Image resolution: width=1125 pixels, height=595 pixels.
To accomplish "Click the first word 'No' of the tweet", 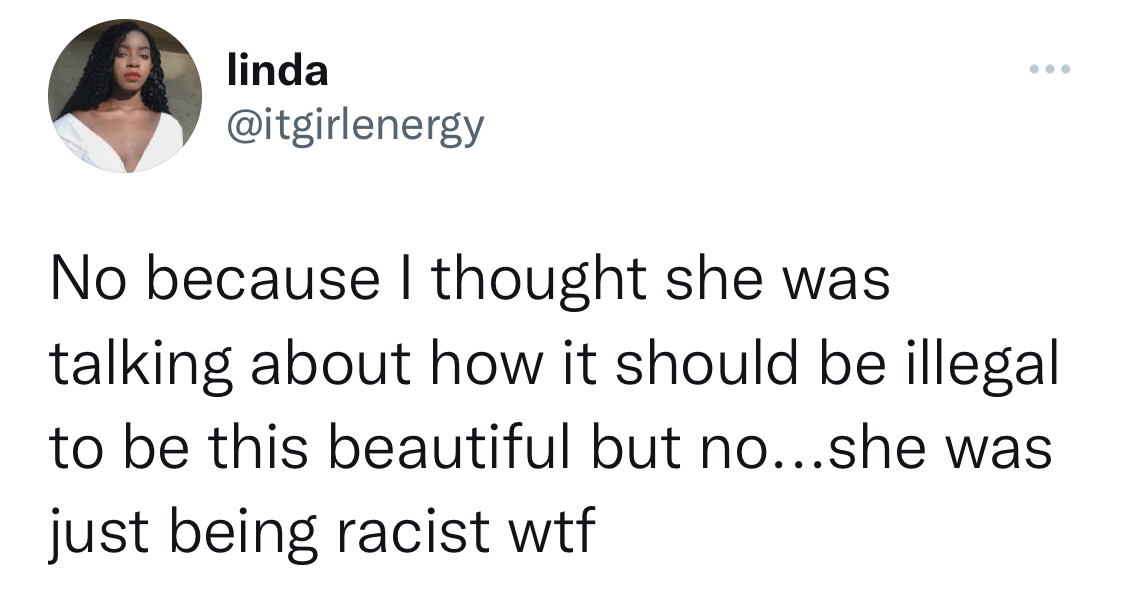I will [x=90, y=281].
